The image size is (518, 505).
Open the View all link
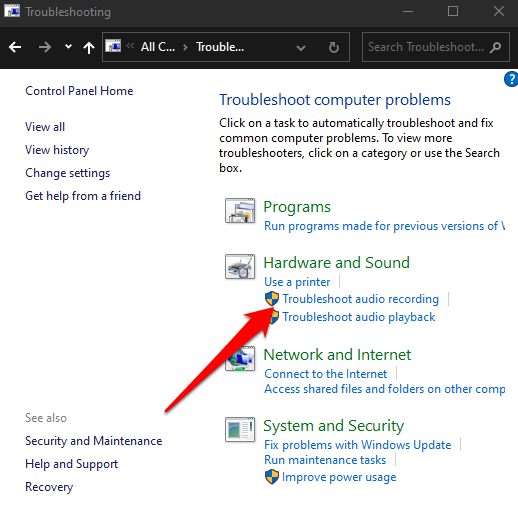click(45, 127)
